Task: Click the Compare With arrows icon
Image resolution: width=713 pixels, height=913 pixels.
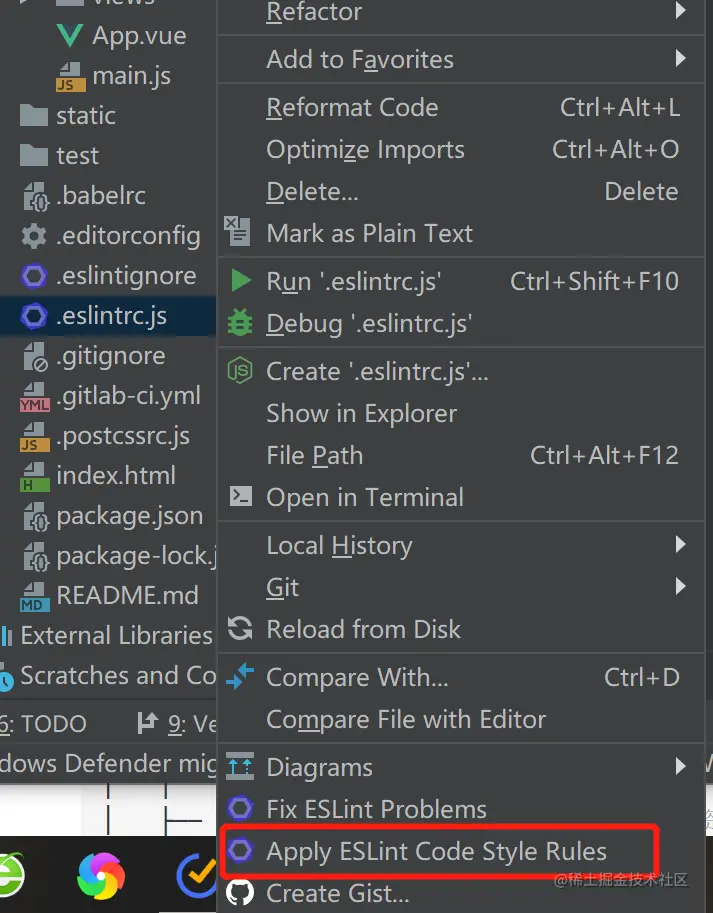Action: pos(240,677)
